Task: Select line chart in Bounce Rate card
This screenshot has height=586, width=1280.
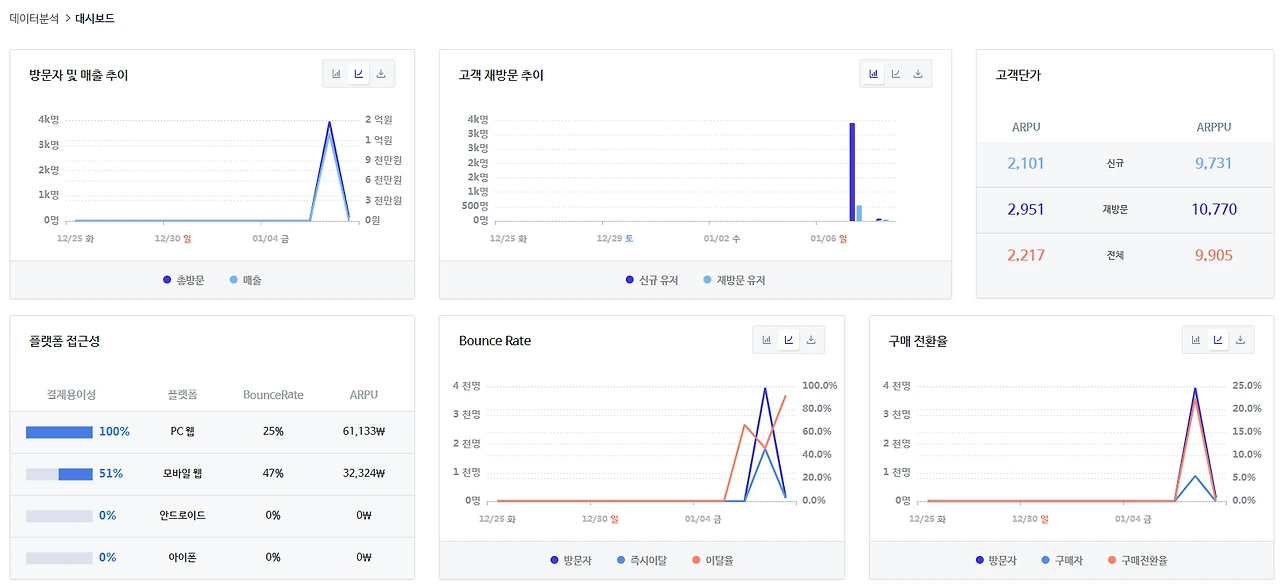Action: 789,340
